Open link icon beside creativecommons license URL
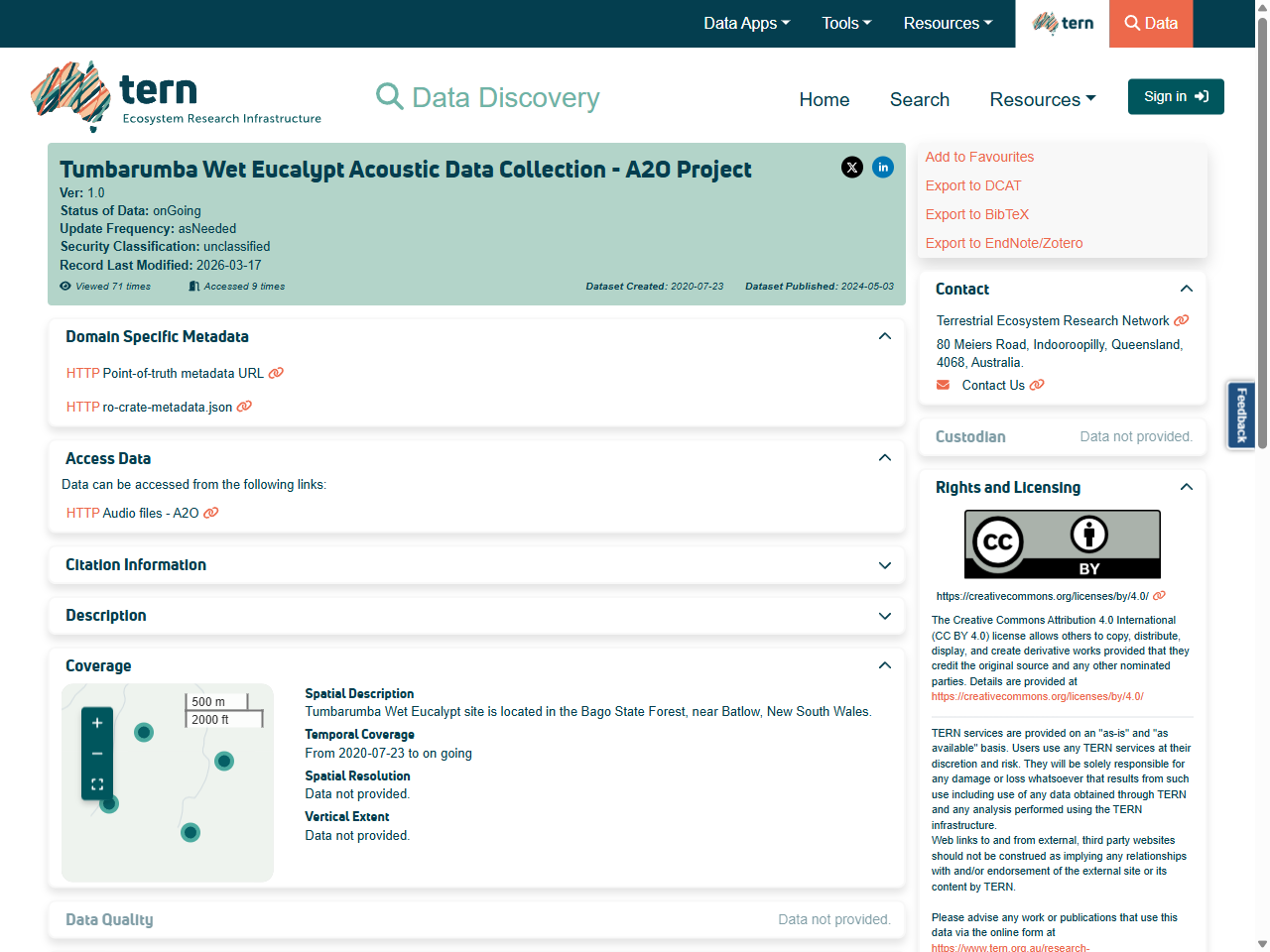1270x952 pixels. click(x=1159, y=596)
